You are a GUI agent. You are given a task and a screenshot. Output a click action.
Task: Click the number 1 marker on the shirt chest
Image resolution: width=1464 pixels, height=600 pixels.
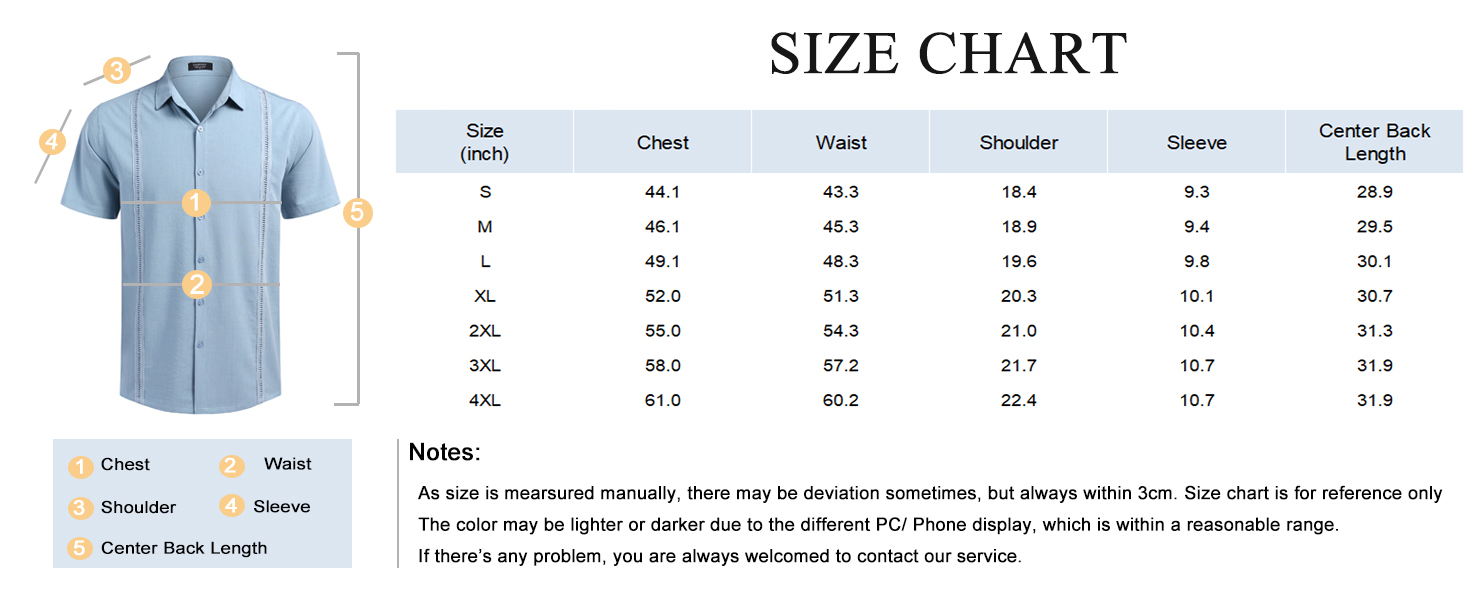tap(197, 203)
